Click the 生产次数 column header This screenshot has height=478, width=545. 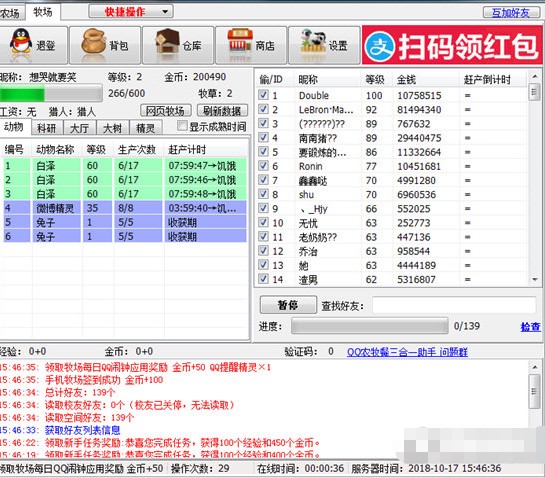click(x=137, y=149)
